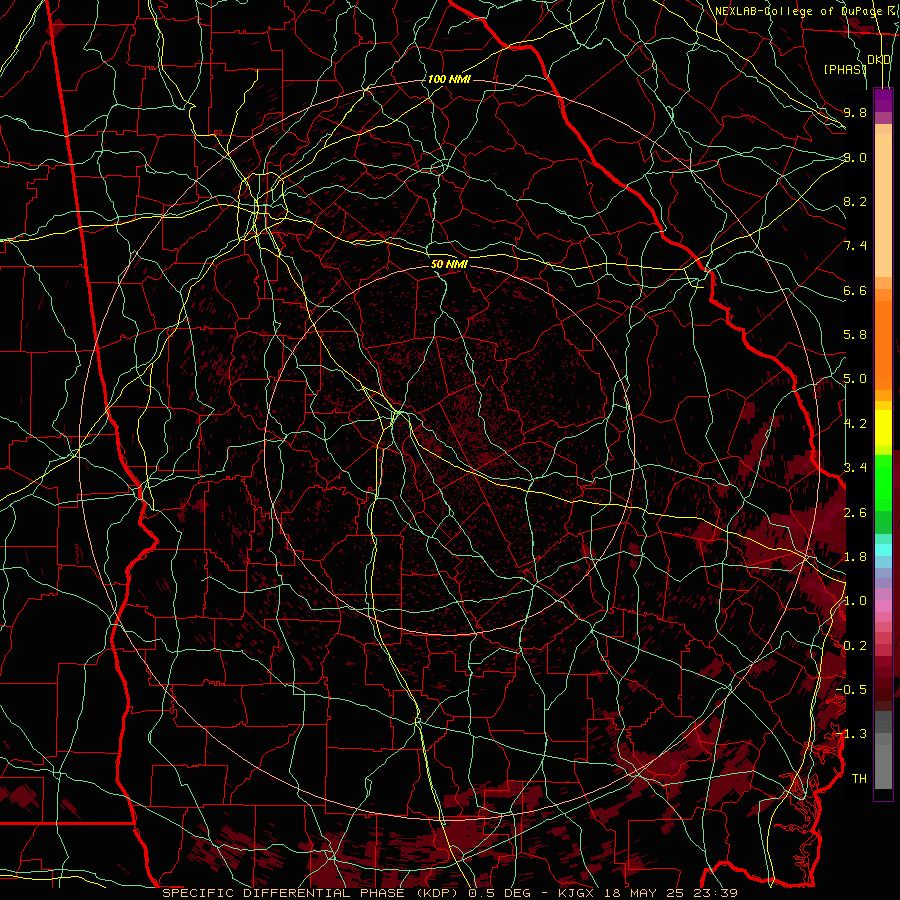The width and height of the screenshot is (900, 900).
Task: Click the -0.5 value on the color scale
Action: (851, 690)
